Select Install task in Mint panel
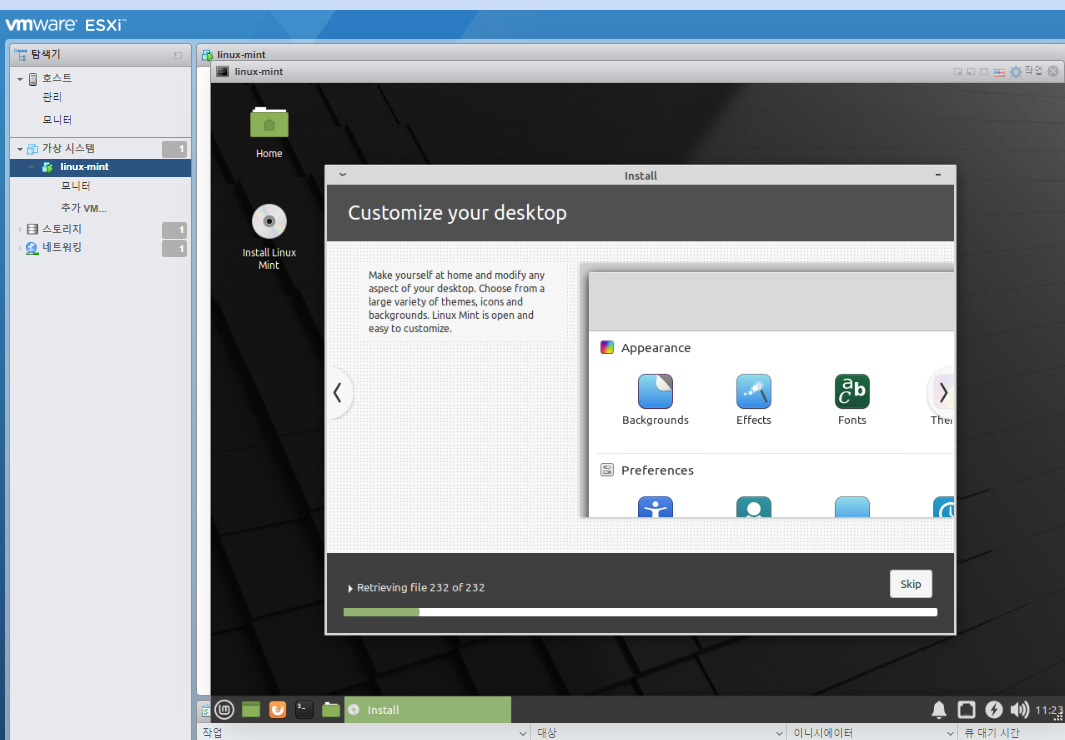This screenshot has height=740, width=1065. click(x=428, y=709)
